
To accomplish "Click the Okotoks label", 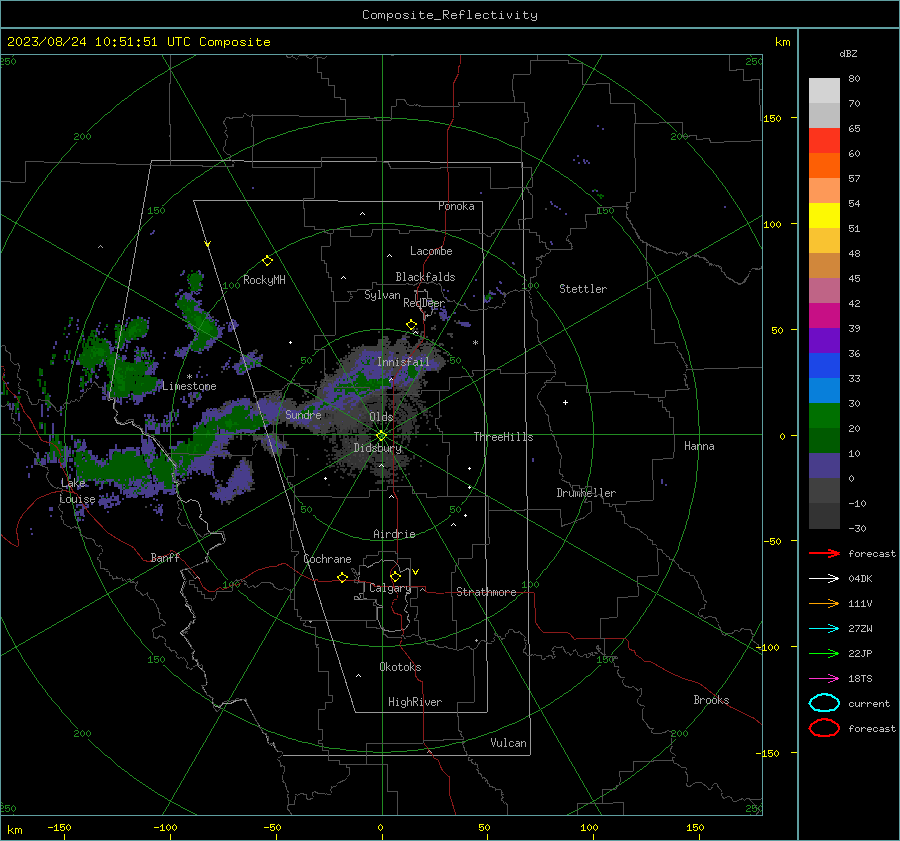I will 400,667.
